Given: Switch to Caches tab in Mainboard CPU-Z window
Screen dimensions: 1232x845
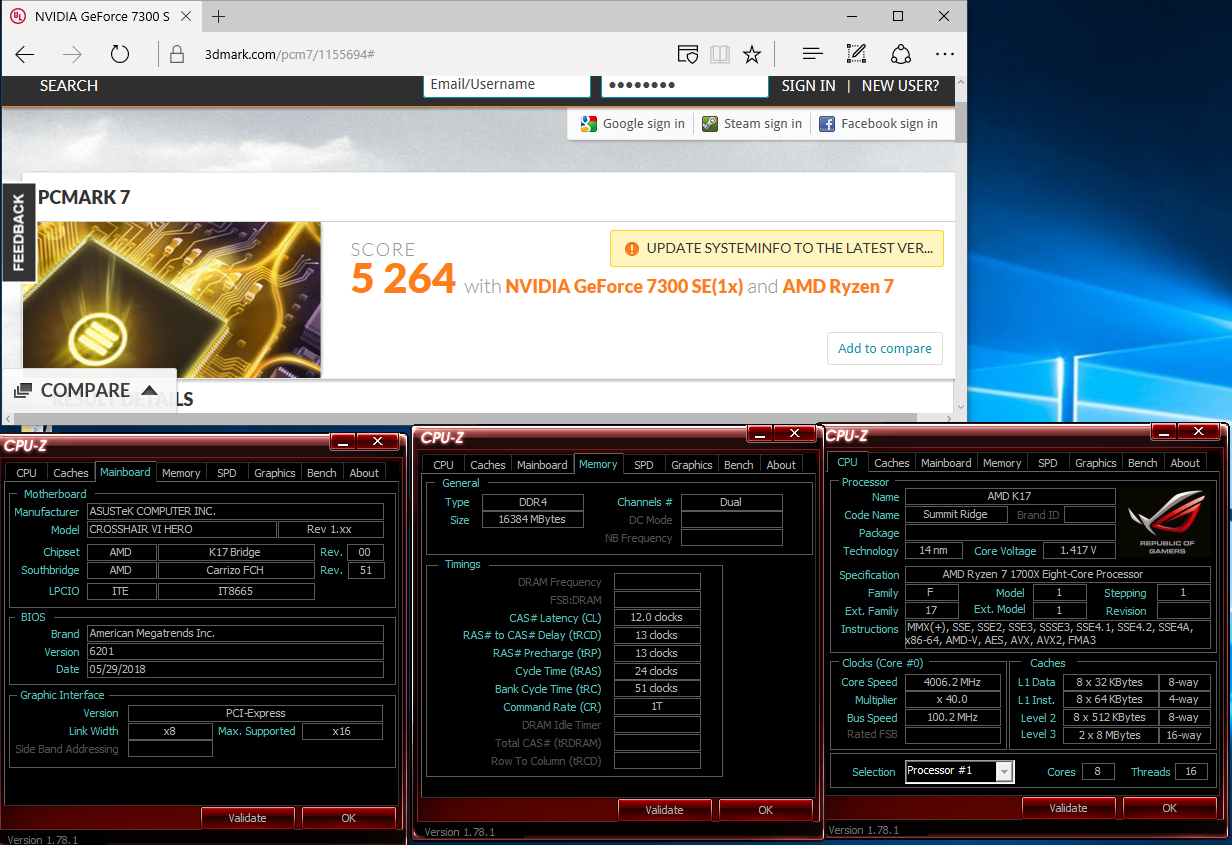Looking at the screenshot, I should 71,473.
